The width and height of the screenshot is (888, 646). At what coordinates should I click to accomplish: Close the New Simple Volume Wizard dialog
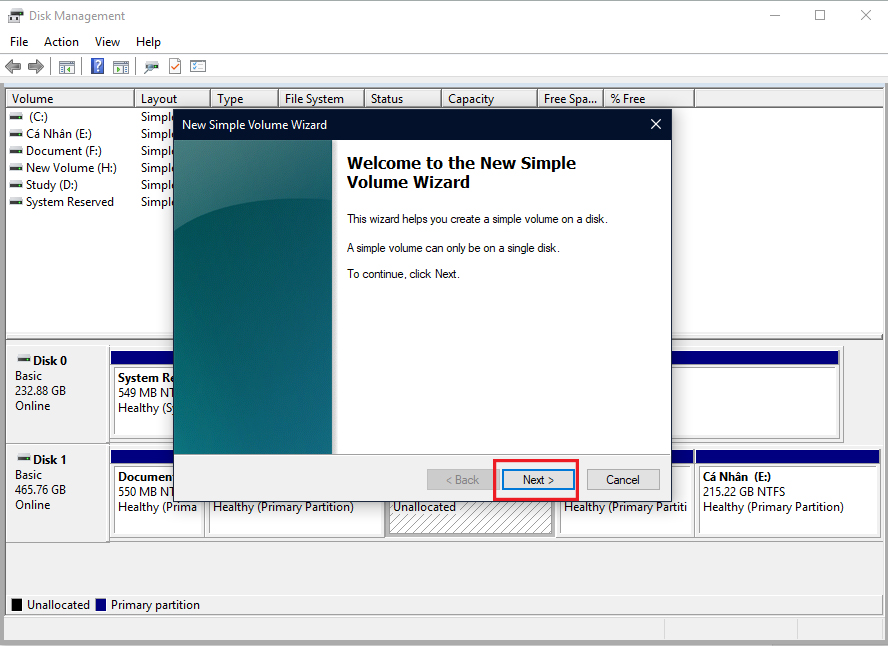pos(656,124)
